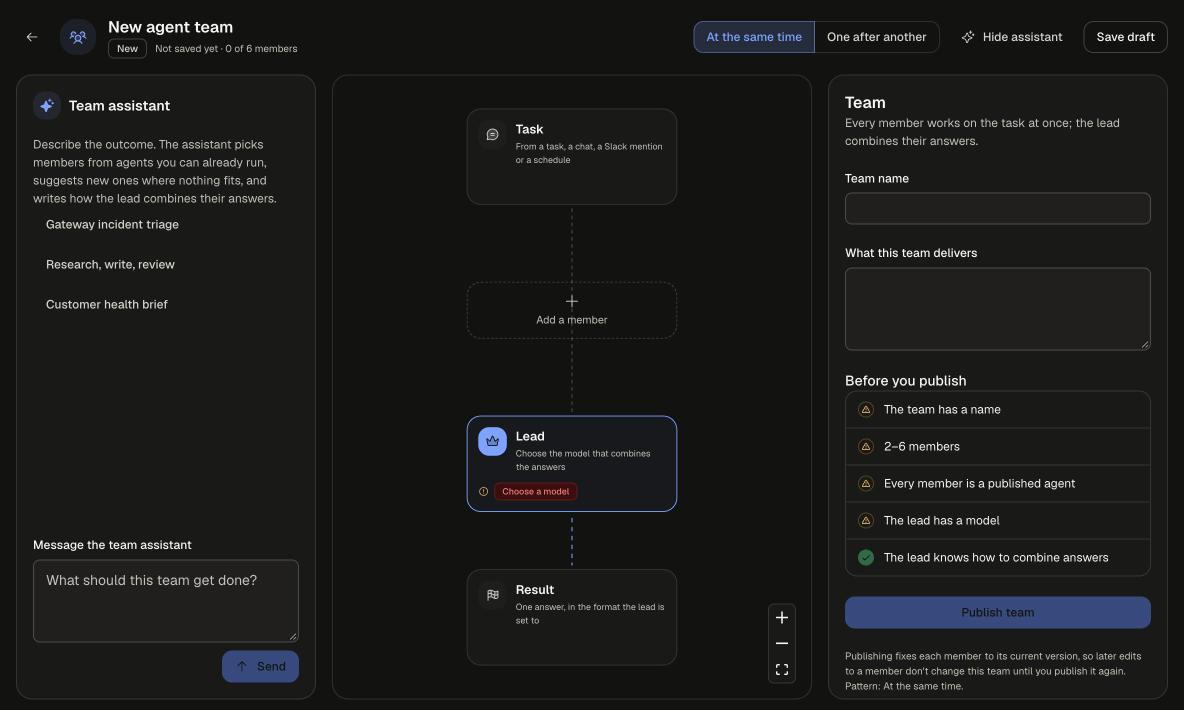Click the Team assistant sparkle icon
This screenshot has width=1184, height=710.
point(47,106)
